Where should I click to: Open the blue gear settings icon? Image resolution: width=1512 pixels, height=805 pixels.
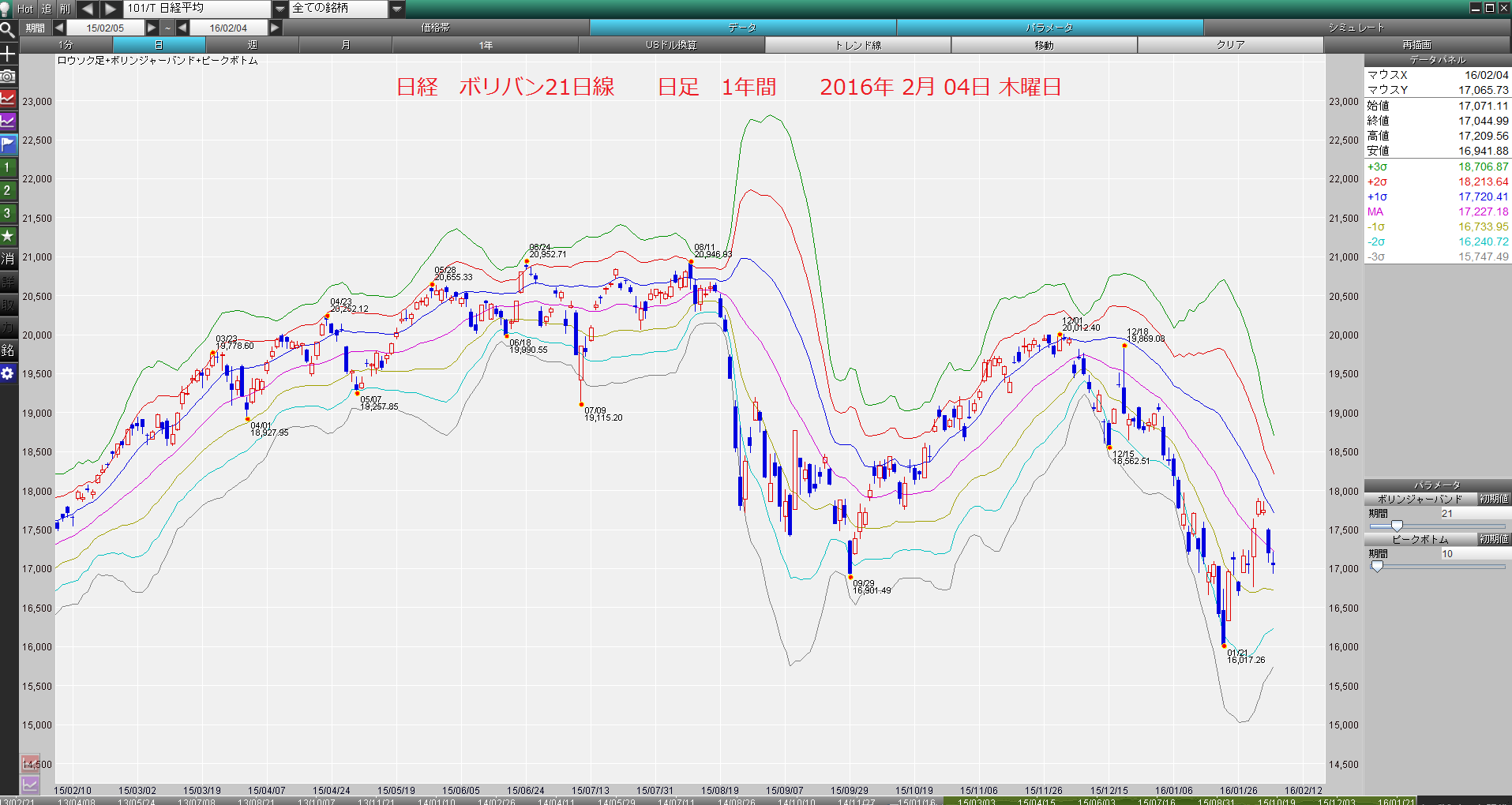click(8, 373)
